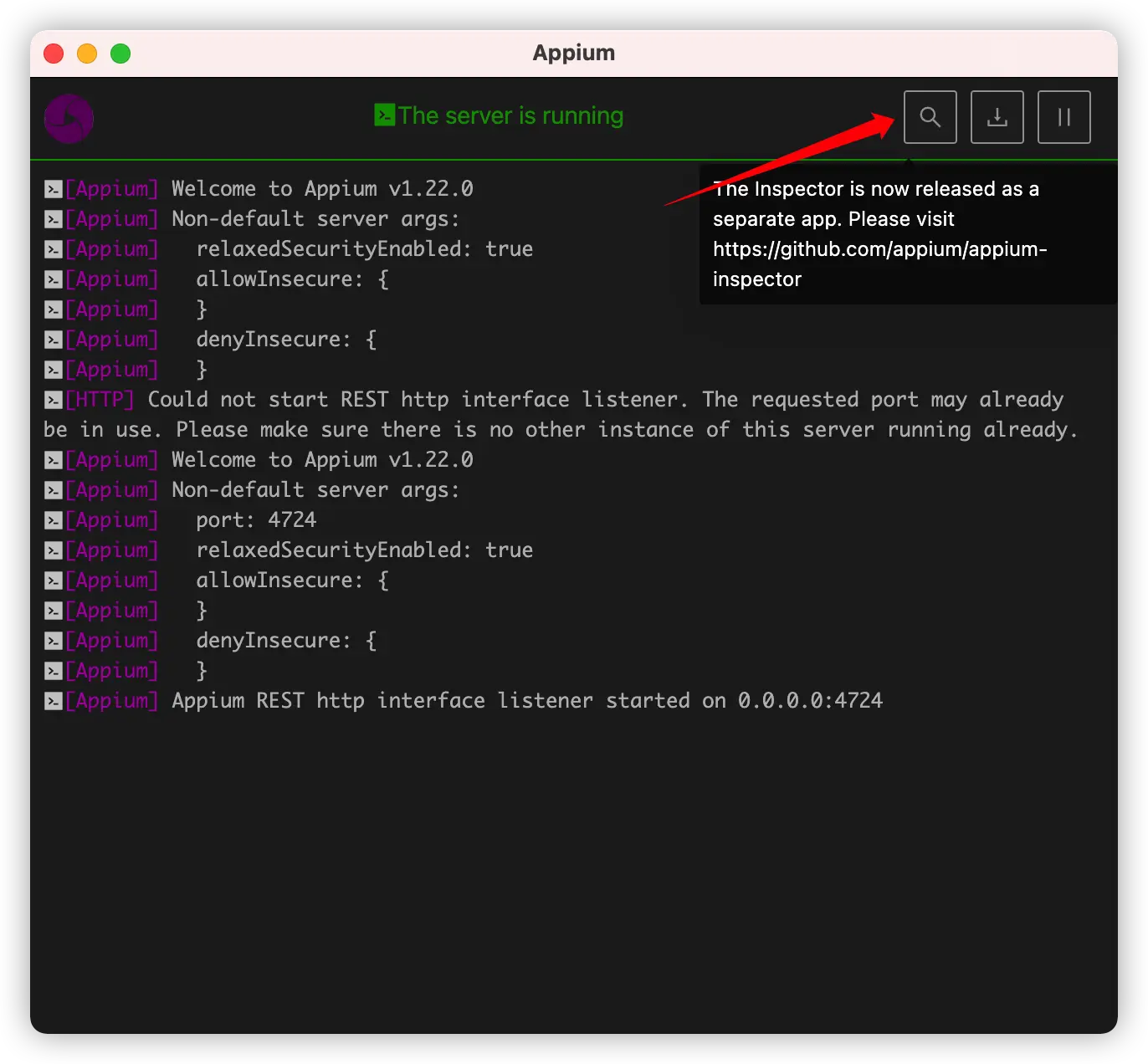
Task: Click "The server is running" status text
Action: (x=510, y=115)
